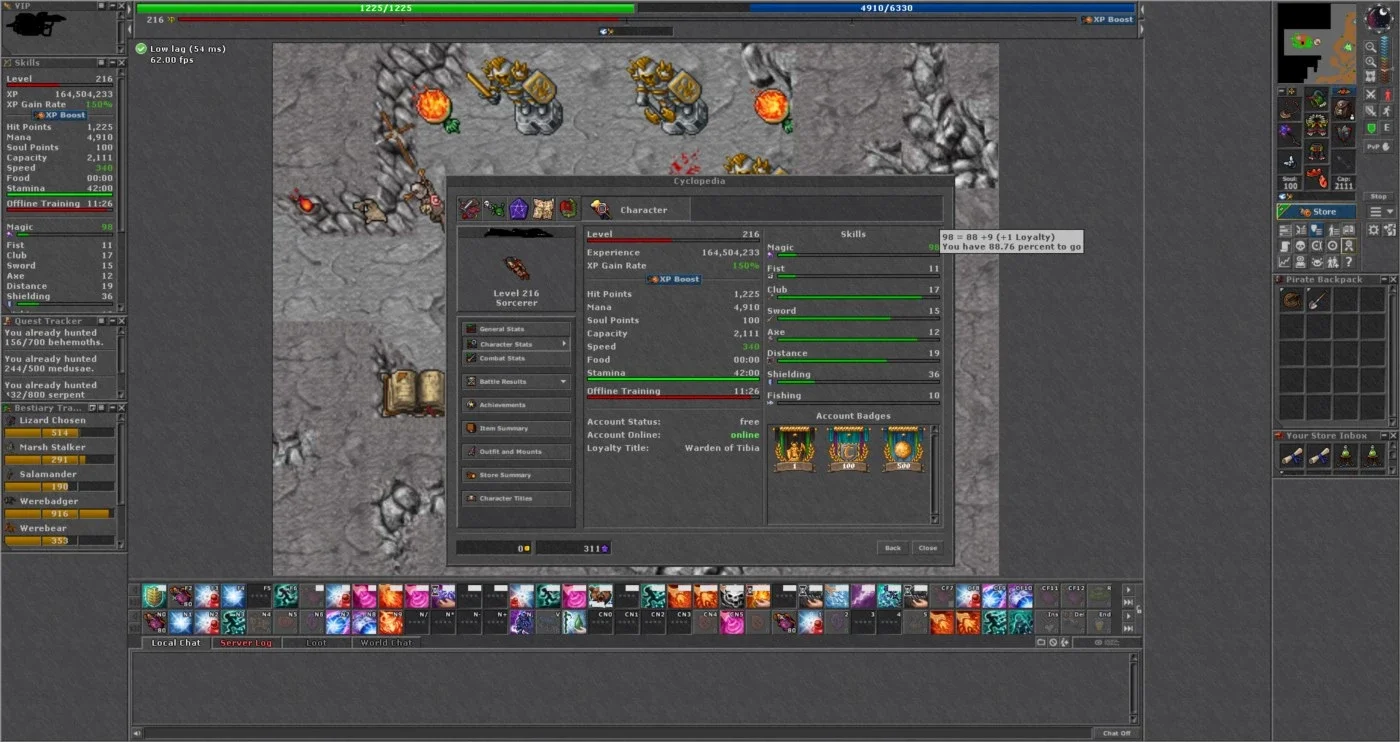Select the first scroll in Your Store Inbox
Screen dimensions: 1400x742
(x=1292, y=457)
